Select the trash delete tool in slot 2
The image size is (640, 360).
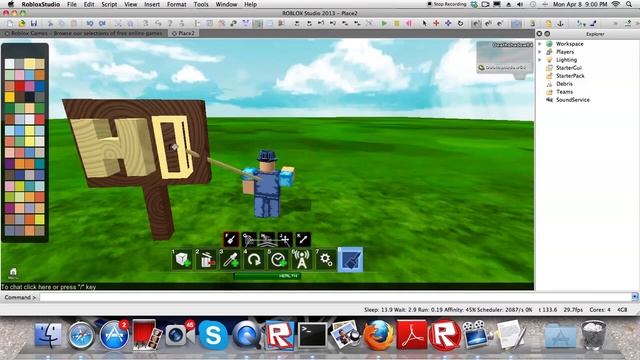(x=206, y=260)
